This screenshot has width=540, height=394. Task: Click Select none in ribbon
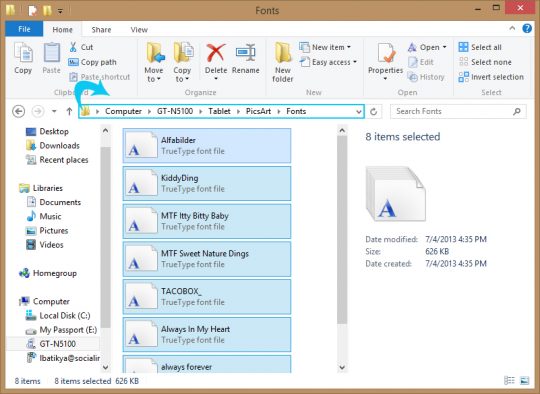tap(485, 62)
